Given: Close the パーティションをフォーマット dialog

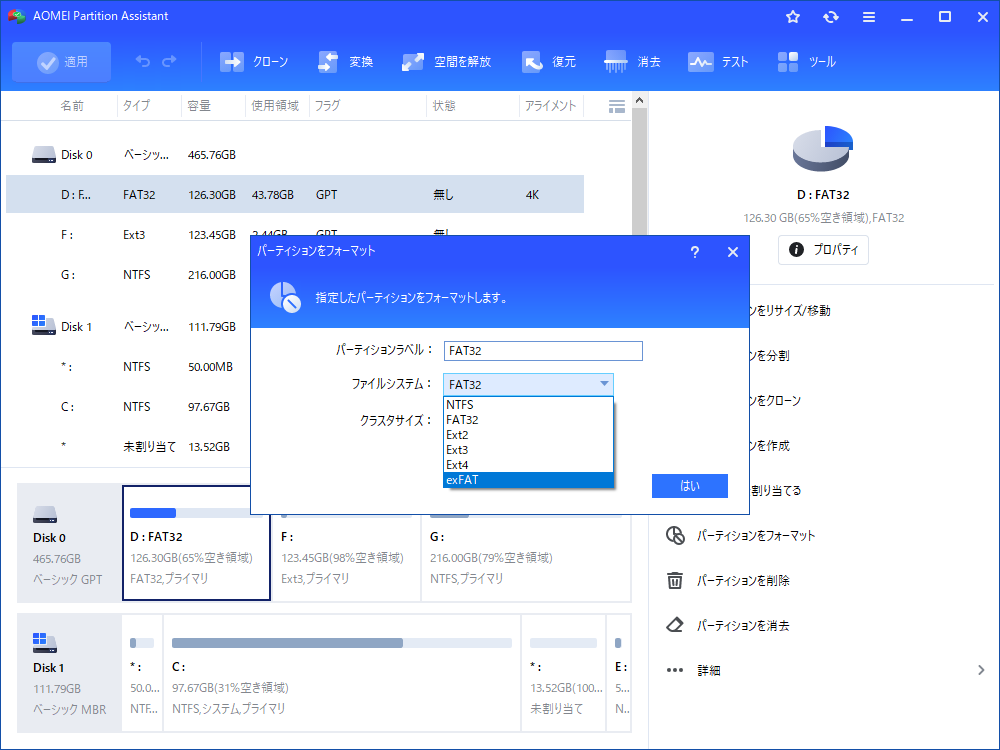Looking at the screenshot, I should [733, 252].
